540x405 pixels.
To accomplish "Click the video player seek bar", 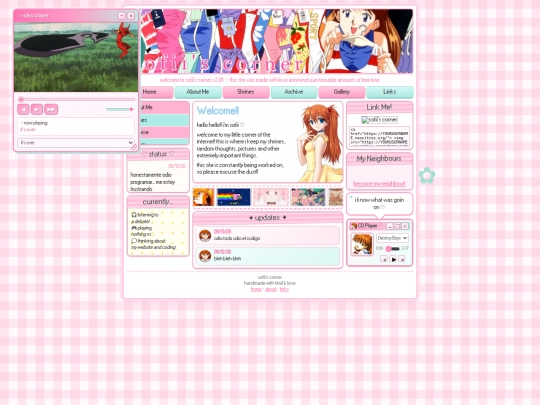I will pyautogui.click(x=77, y=100).
